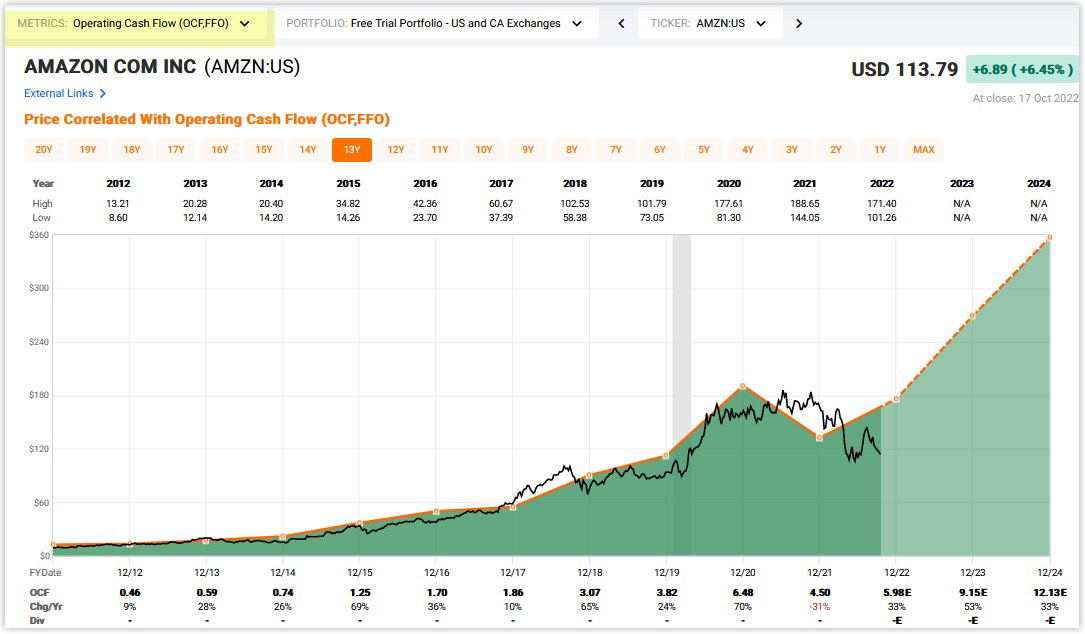The height and width of the screenshot is (634, 1085).
Task: Click the Price Correlated With Operating Cash Flow heading
Action: [207, 119]
